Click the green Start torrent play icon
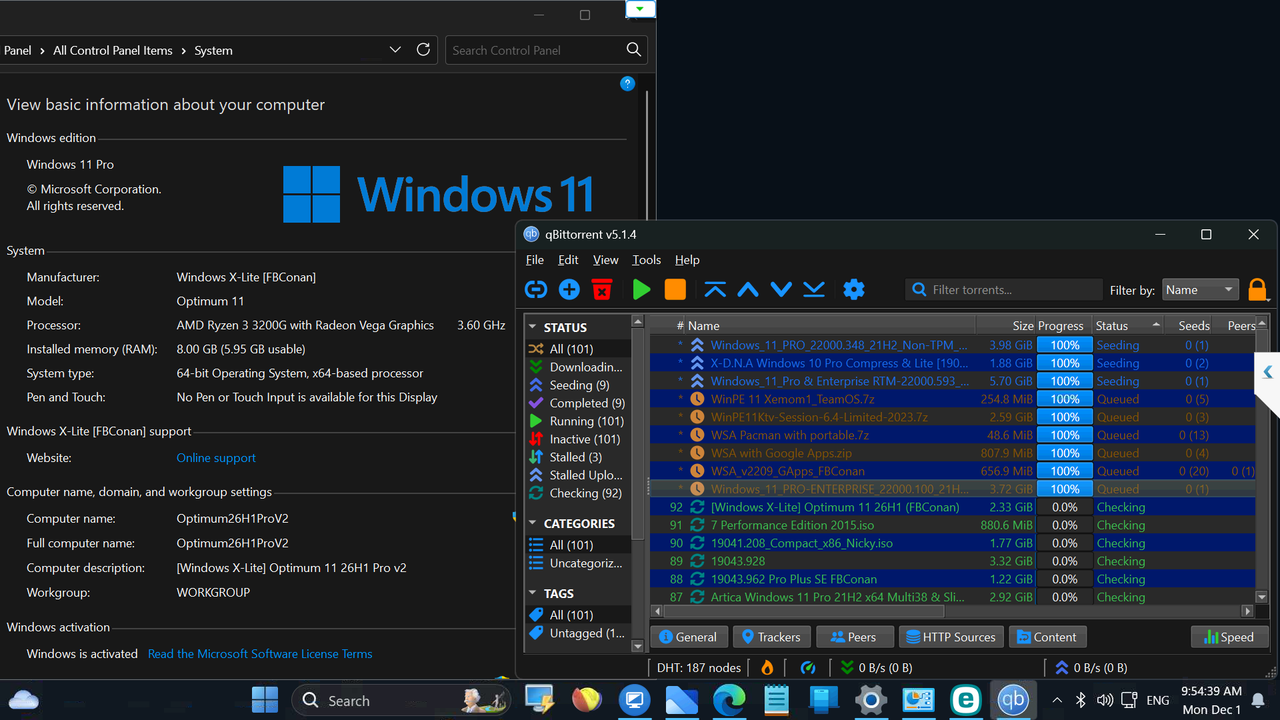Screen dimensions: 1280x720 click(x=642, y=289)
